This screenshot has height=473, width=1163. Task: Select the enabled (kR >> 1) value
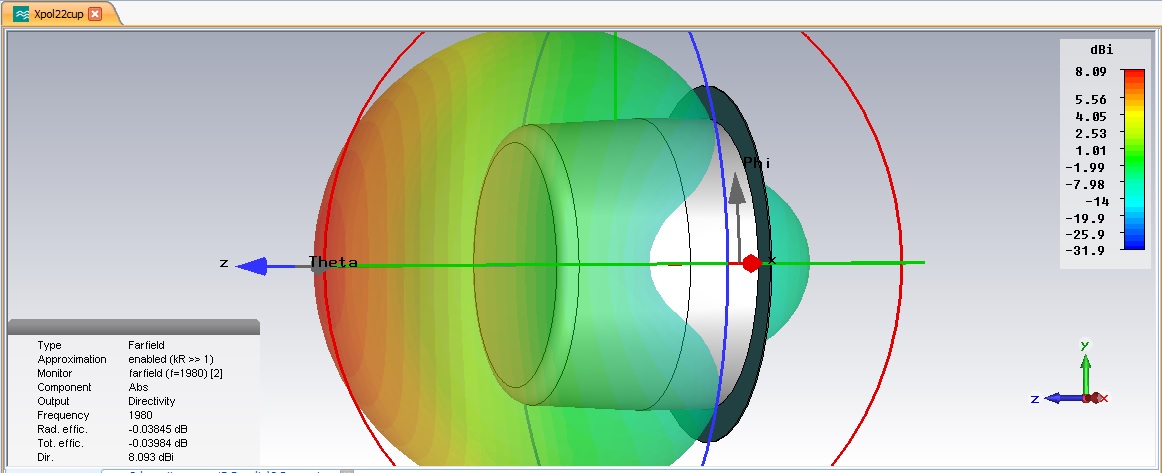pyautogui.click(x=171, y=360)
